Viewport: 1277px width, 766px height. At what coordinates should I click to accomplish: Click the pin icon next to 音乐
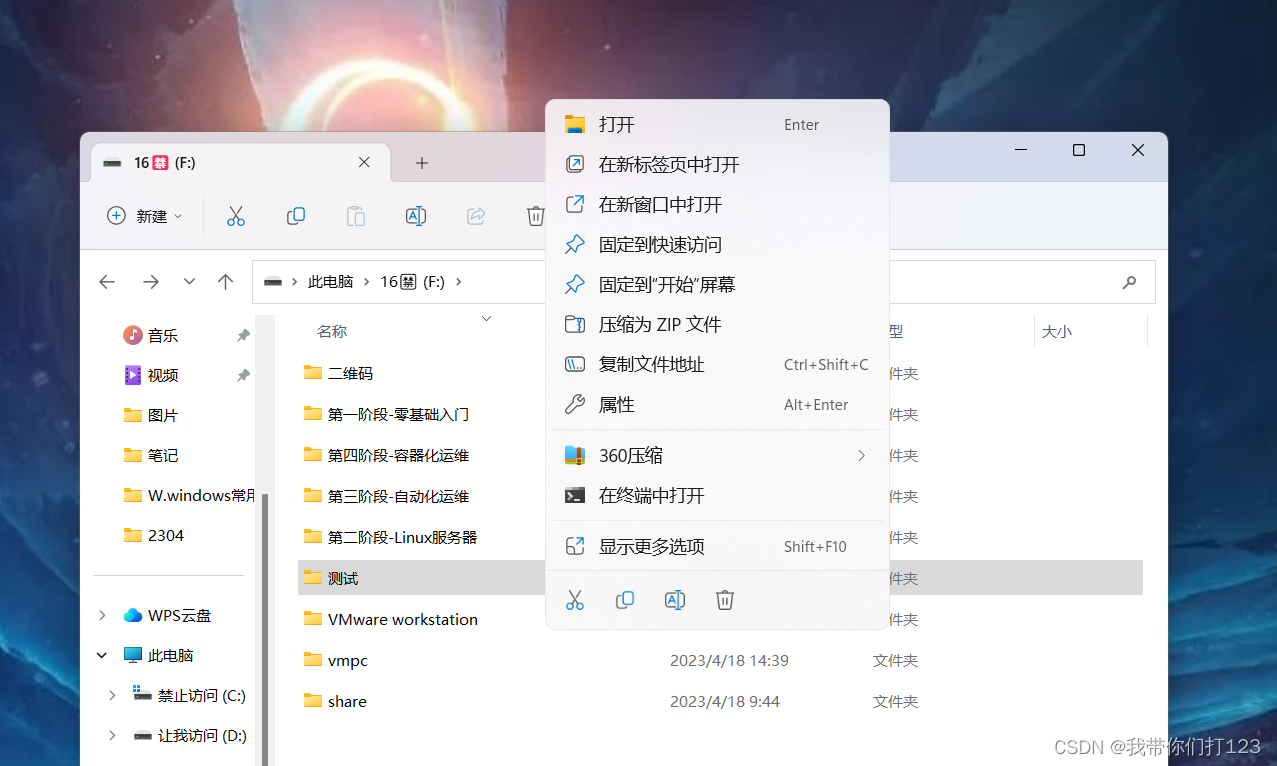click(243, 335)
